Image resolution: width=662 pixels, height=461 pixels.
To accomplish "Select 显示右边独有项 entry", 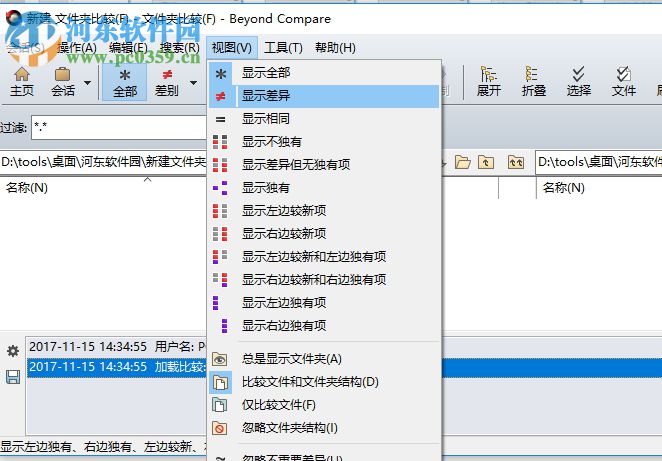I will coord(324,325).
